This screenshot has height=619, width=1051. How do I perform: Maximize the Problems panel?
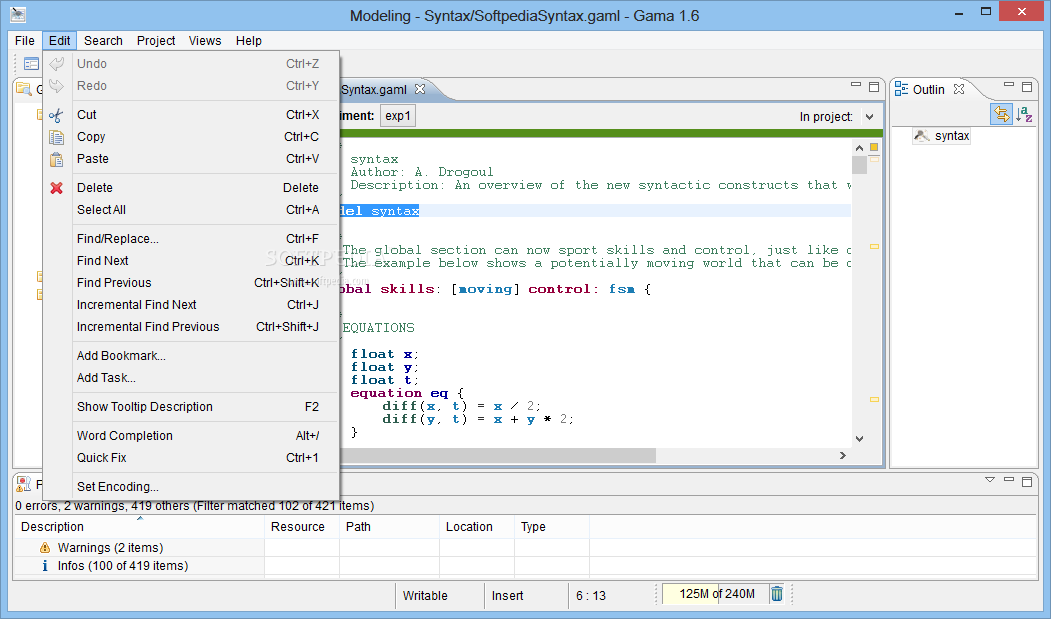(1027, 482)
